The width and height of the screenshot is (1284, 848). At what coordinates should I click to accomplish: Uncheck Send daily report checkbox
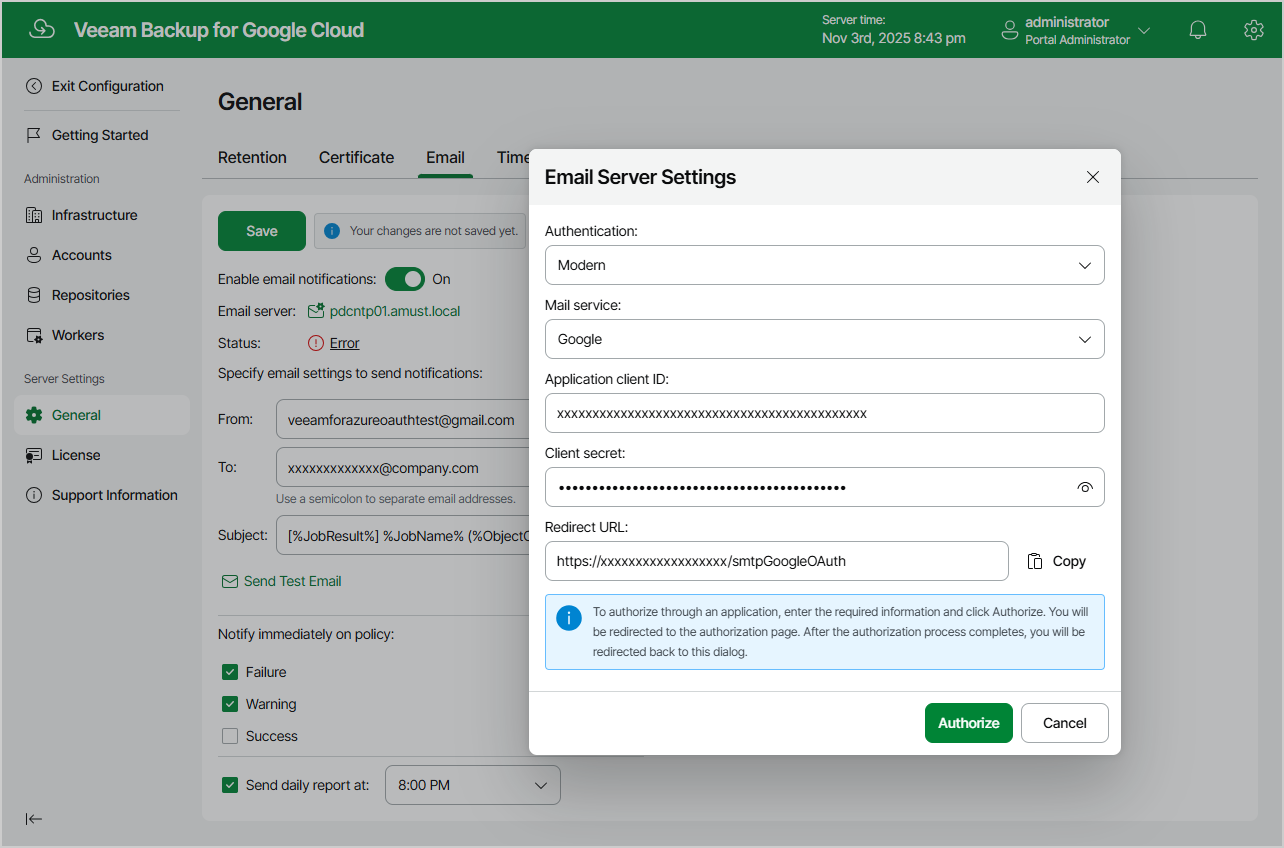pos(230,785)
